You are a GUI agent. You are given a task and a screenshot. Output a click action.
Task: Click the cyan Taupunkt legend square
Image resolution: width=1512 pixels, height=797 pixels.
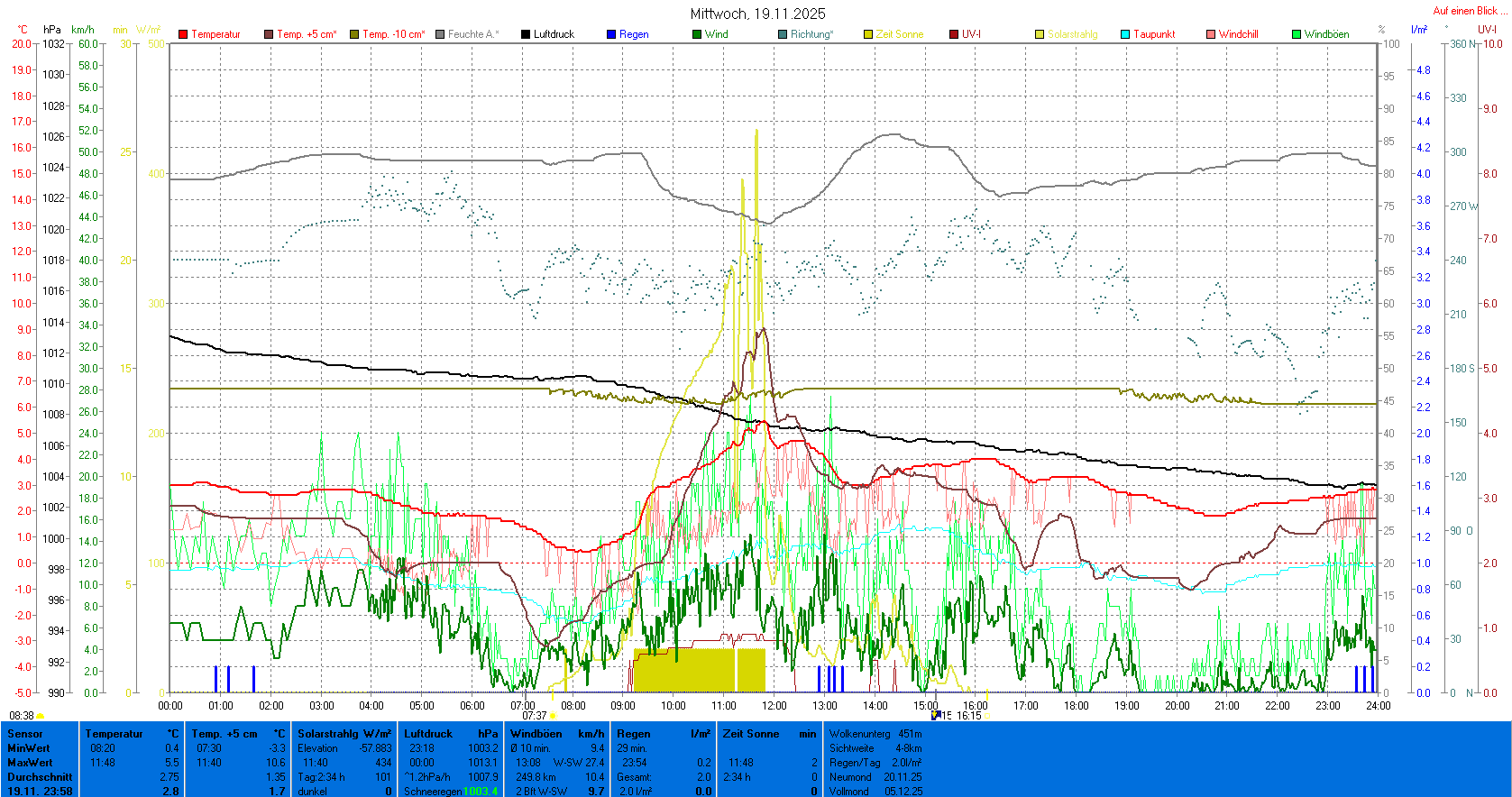click(1125, 34)
